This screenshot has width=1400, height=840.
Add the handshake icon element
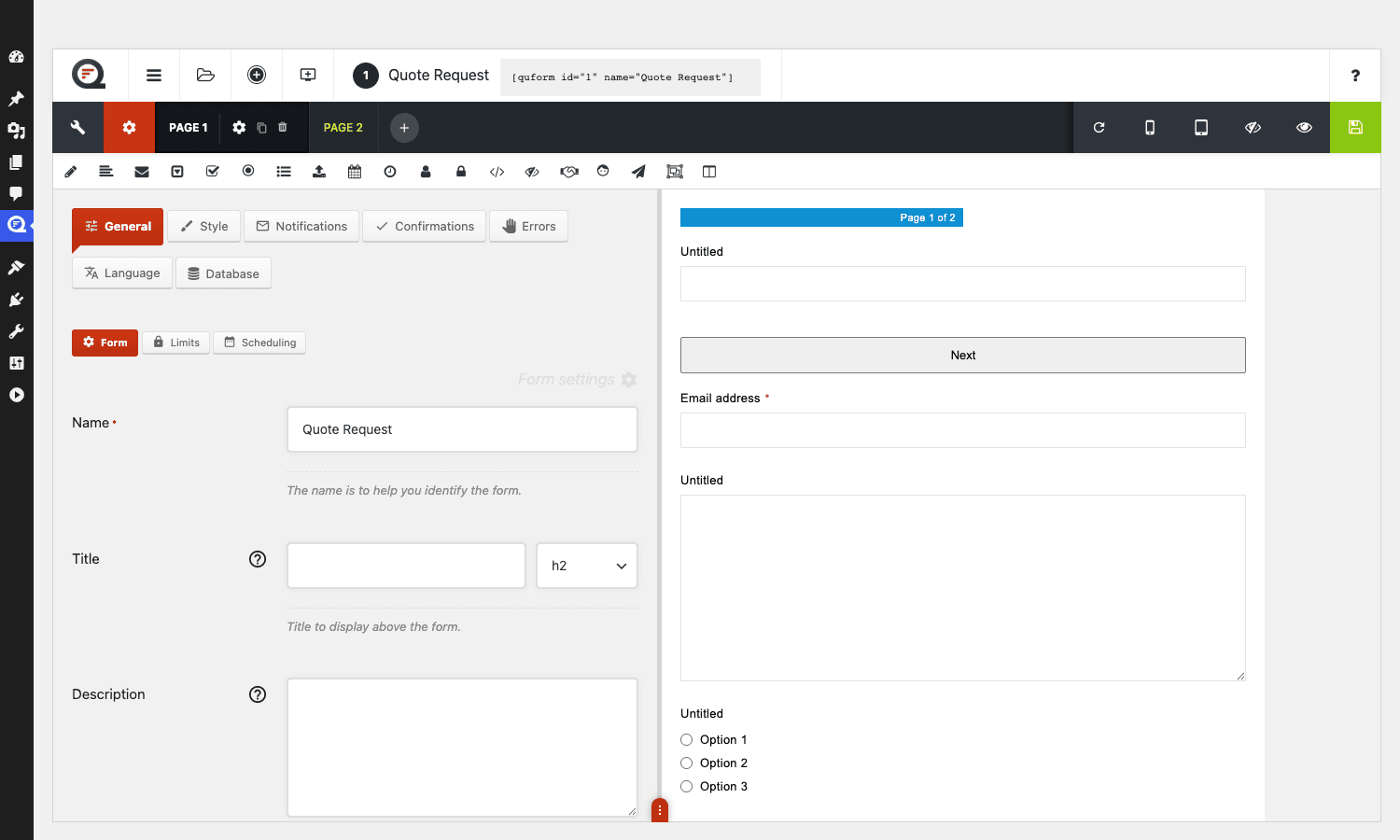(x=568, y=172)
